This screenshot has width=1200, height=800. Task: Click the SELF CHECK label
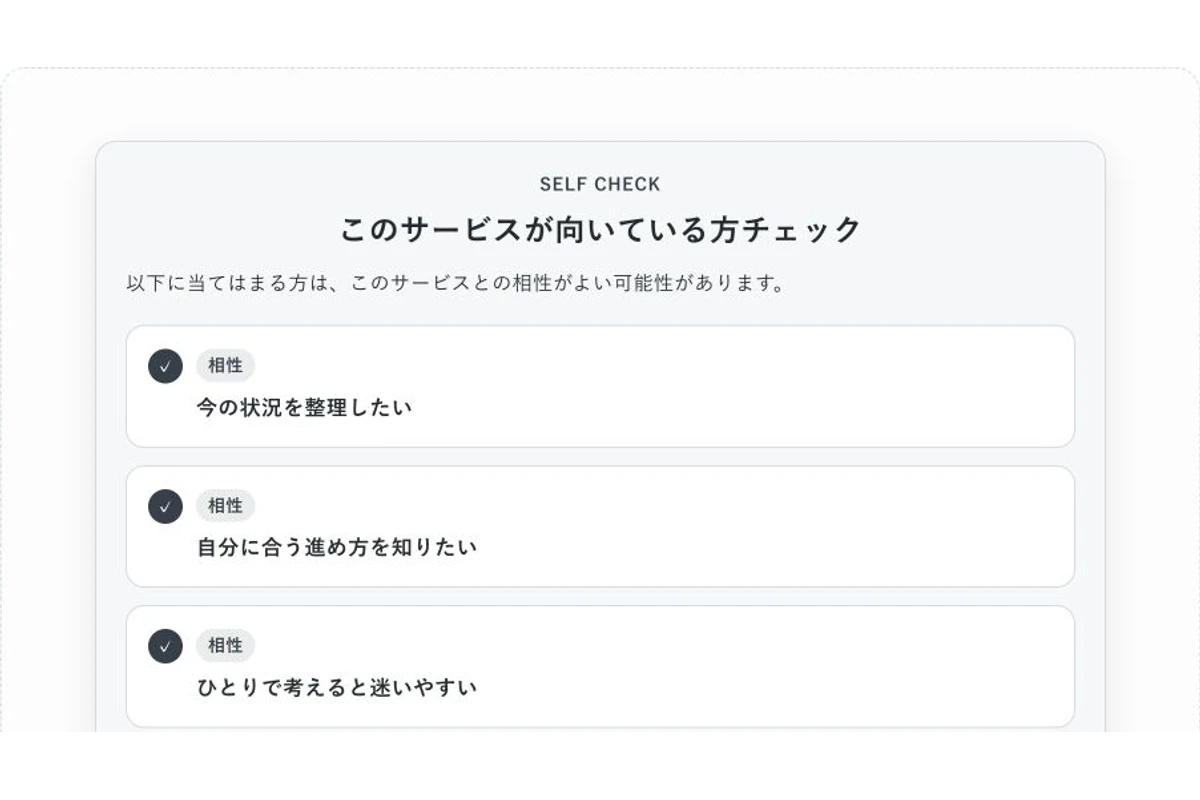[x=600, y=184]
